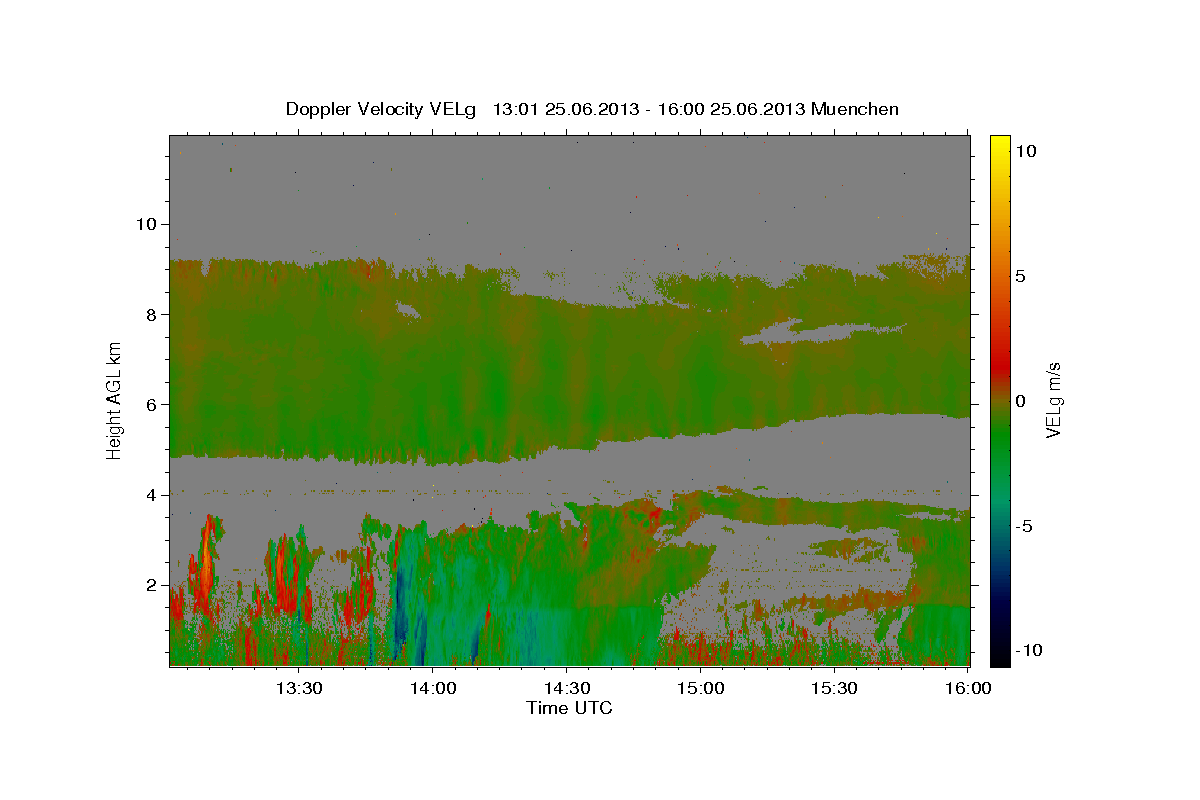Click the colorbar label '-10'
1200x800 pixels.
[x=1028, y=650]
